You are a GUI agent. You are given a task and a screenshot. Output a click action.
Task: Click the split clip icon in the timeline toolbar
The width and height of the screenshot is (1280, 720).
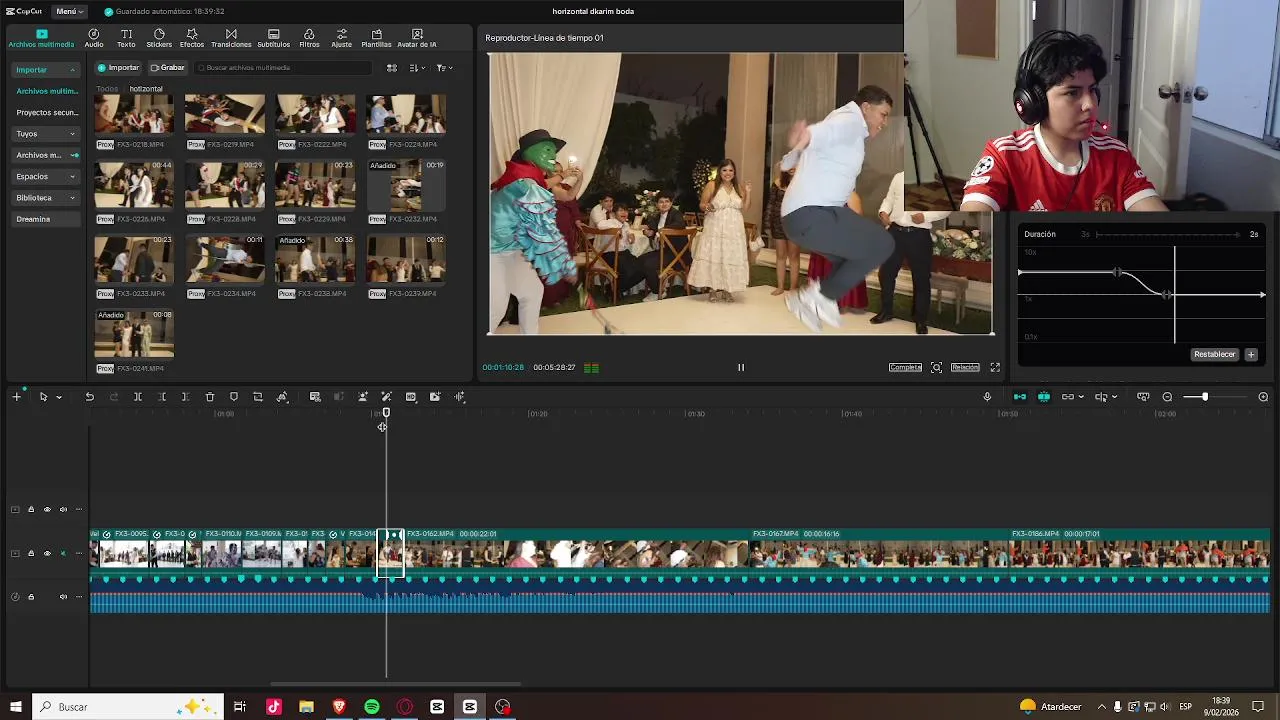point(138,397)
